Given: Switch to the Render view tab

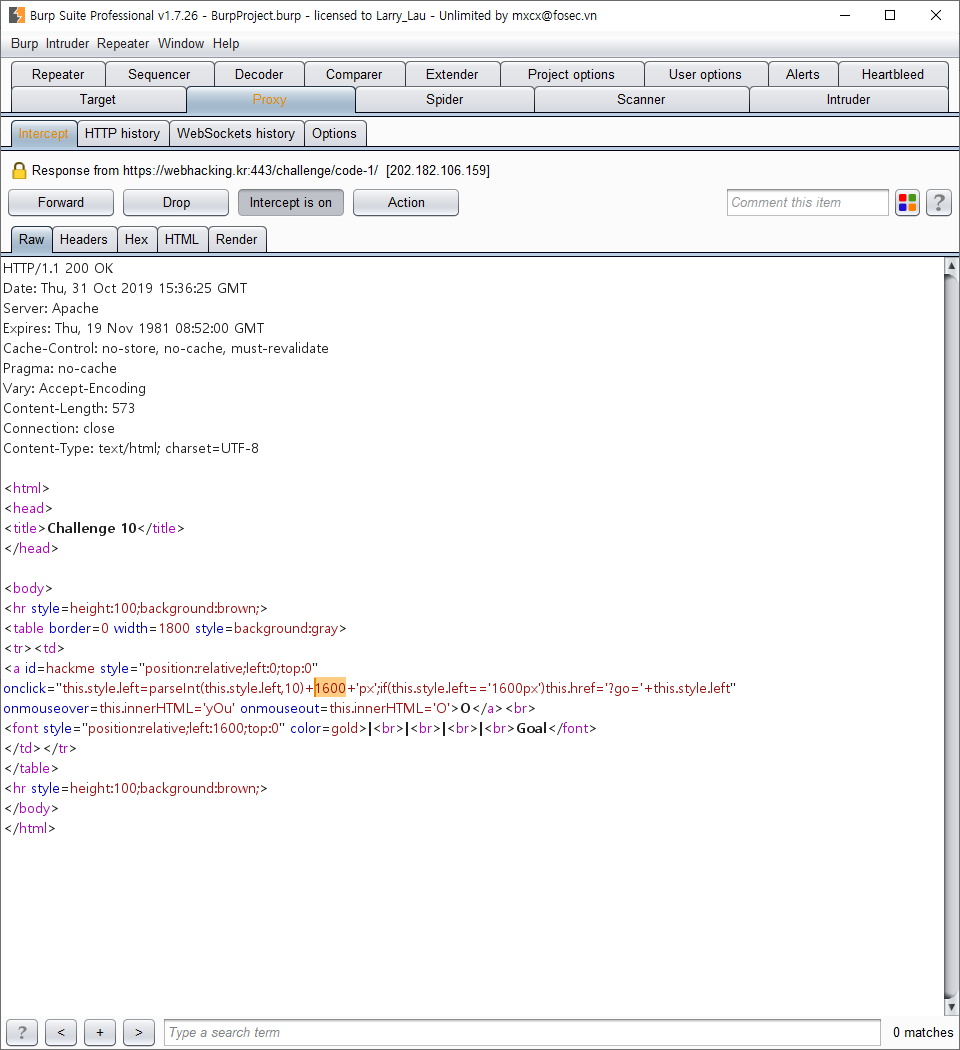Looking at the screenshot, I should (236, 239).
